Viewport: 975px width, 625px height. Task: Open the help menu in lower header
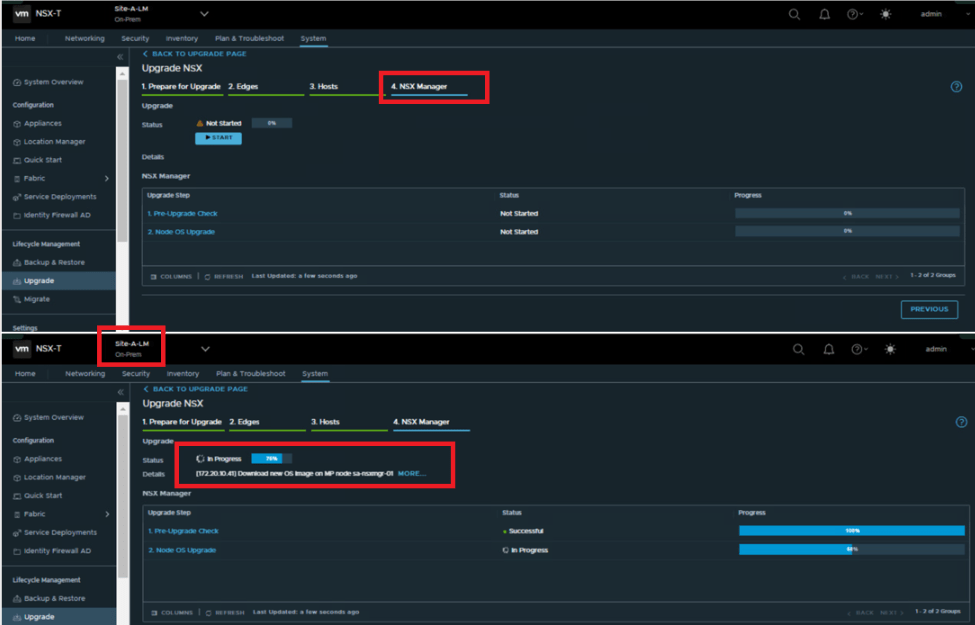857,349
